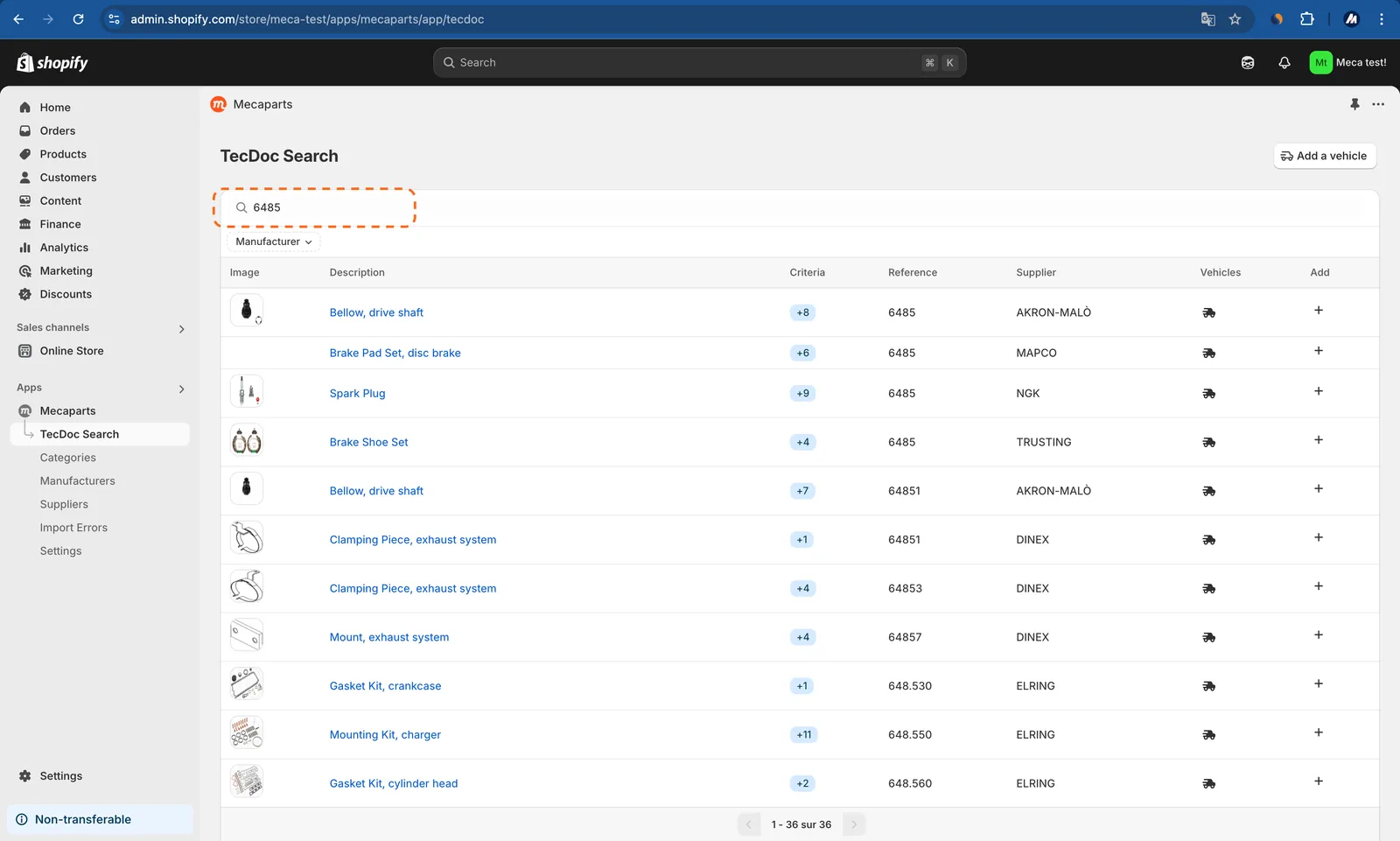Click the Add a vehicle button
The height and width of the screenshot is (841, 1400).
[1325, 156]
